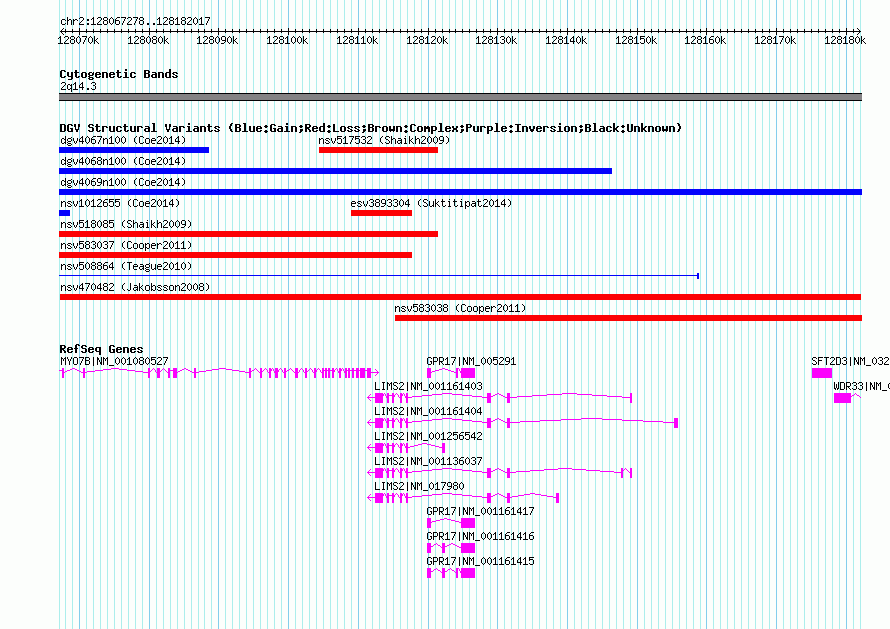Click the nsv1012655 (Coe2014) label text
890x629 pixels.
point(120,203)
